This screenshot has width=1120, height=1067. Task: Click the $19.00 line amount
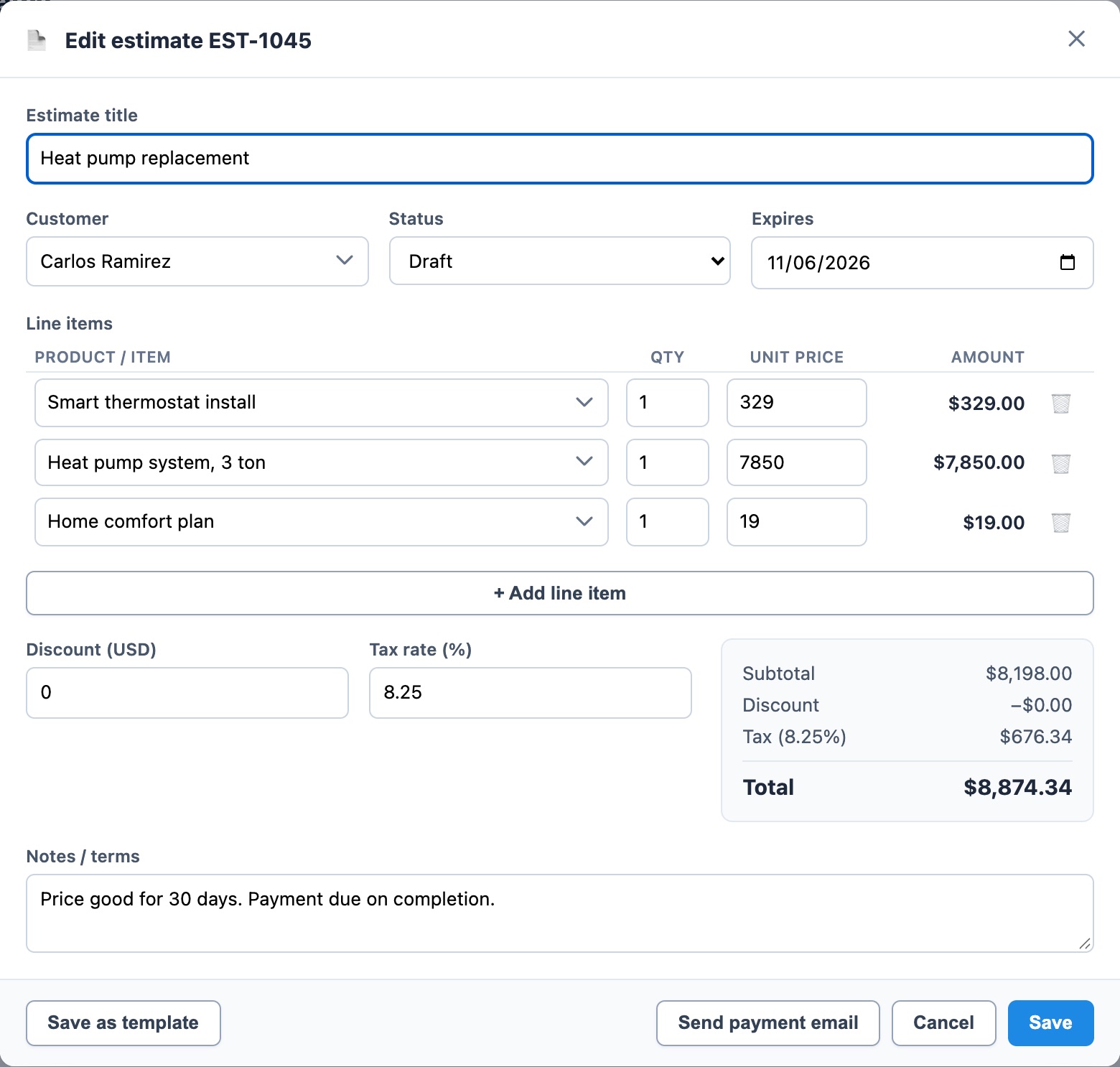[x=994, y=523]
